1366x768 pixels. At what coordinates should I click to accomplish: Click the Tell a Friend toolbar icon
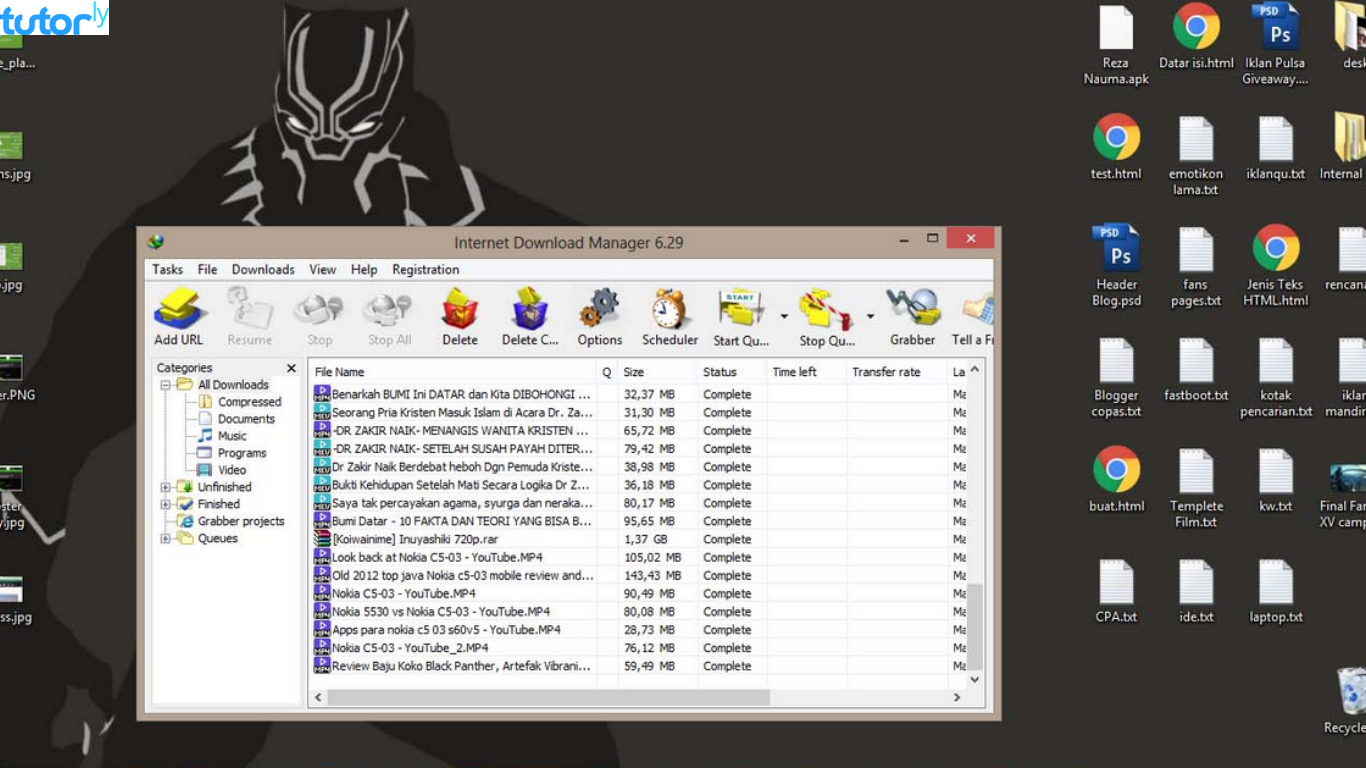[974, 317]
